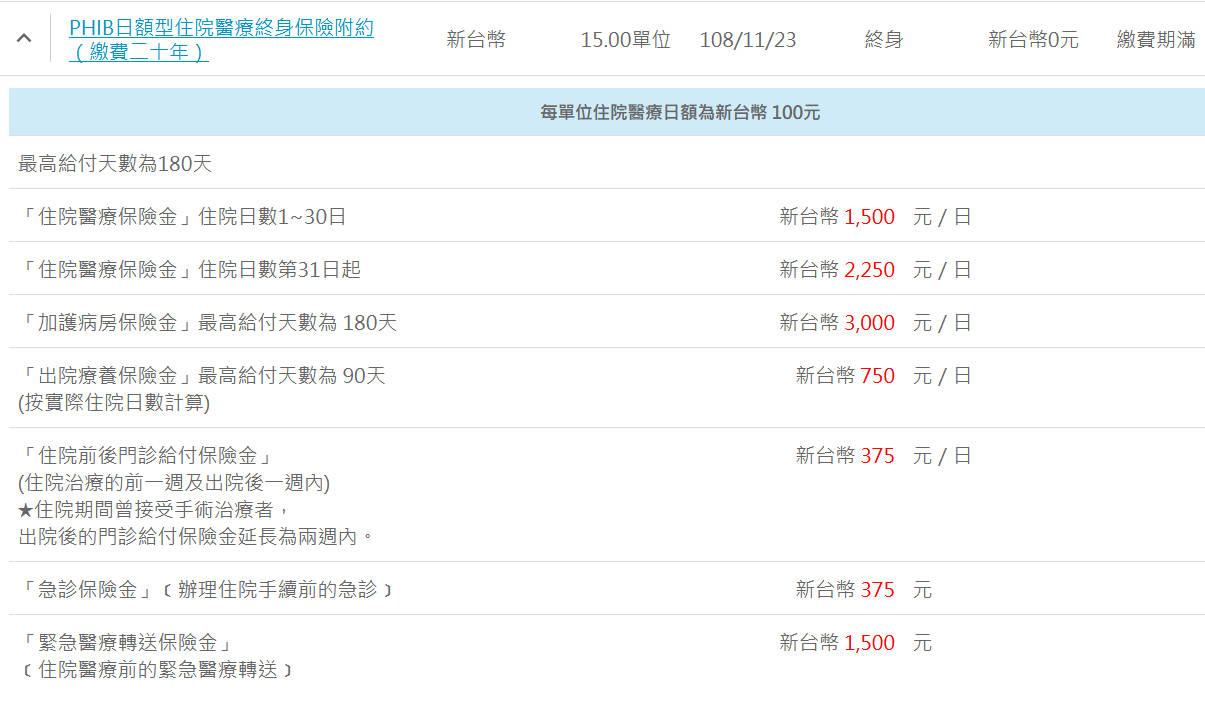Viewport: 1205px width, 703px height.
Task: Click the red 2,250 daily amount
Action: click(869, 270)
